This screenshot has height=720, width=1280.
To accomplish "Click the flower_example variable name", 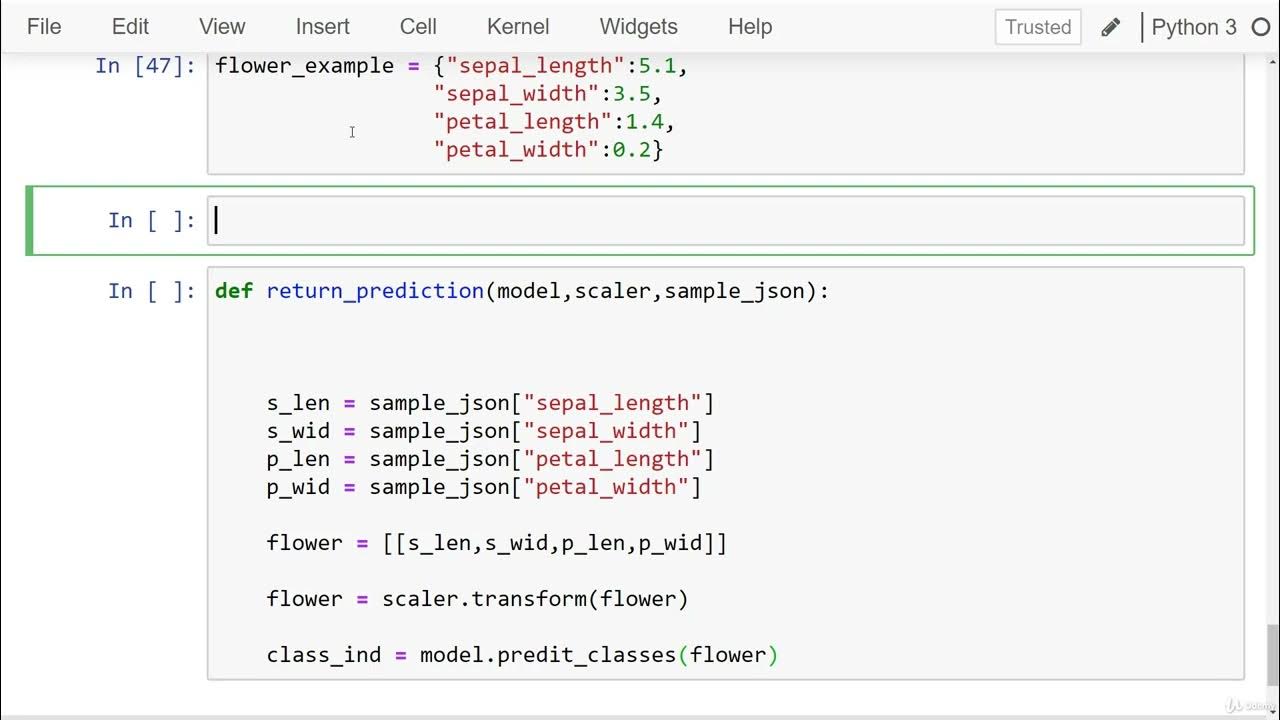I will click(x=305, y=66).
